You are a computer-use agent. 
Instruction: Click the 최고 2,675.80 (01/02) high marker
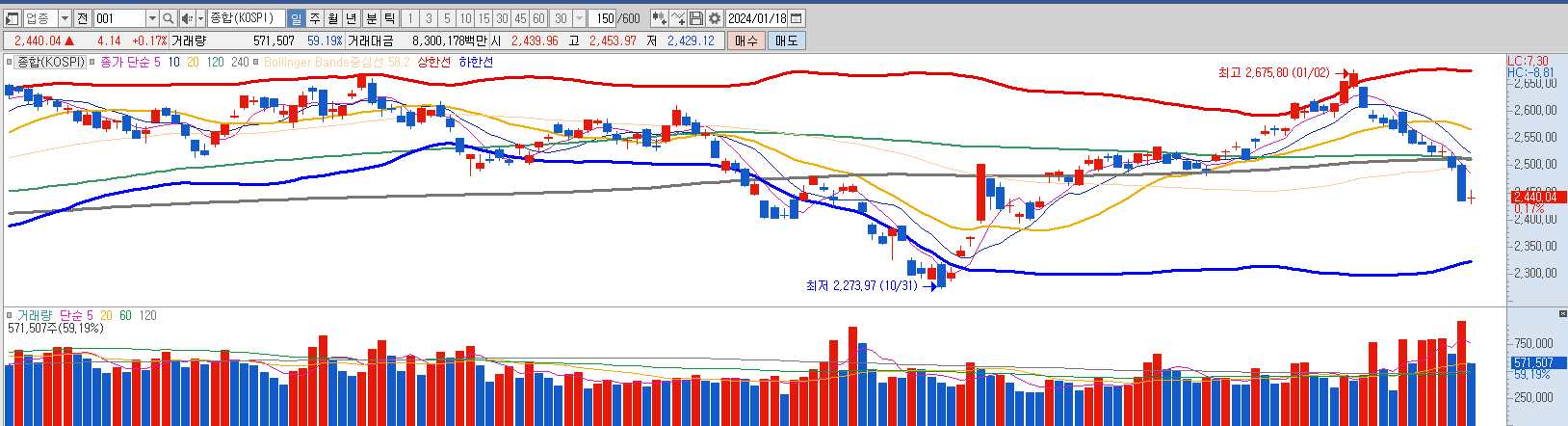click(x=1273, y=72)
